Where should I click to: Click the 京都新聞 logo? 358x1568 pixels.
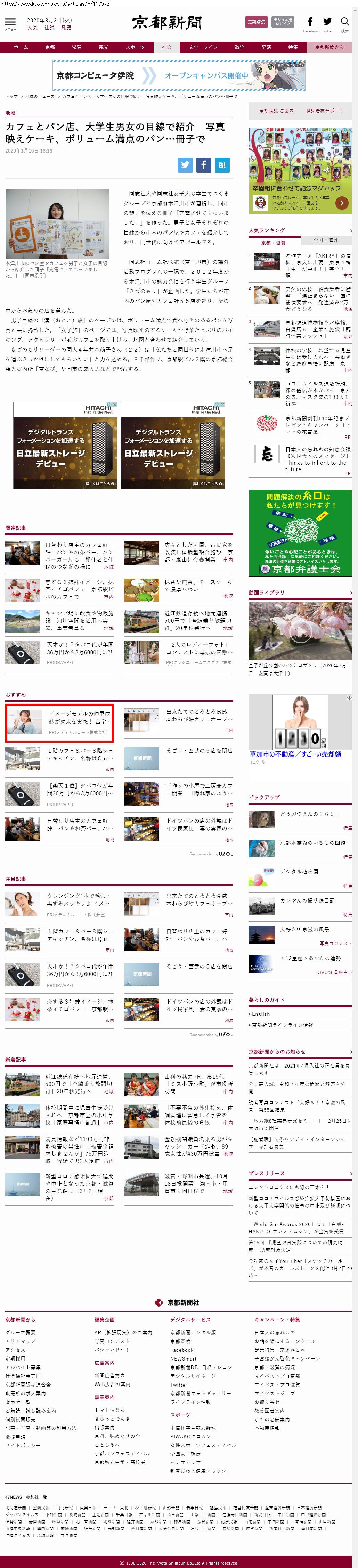click(x=167, y=23)
